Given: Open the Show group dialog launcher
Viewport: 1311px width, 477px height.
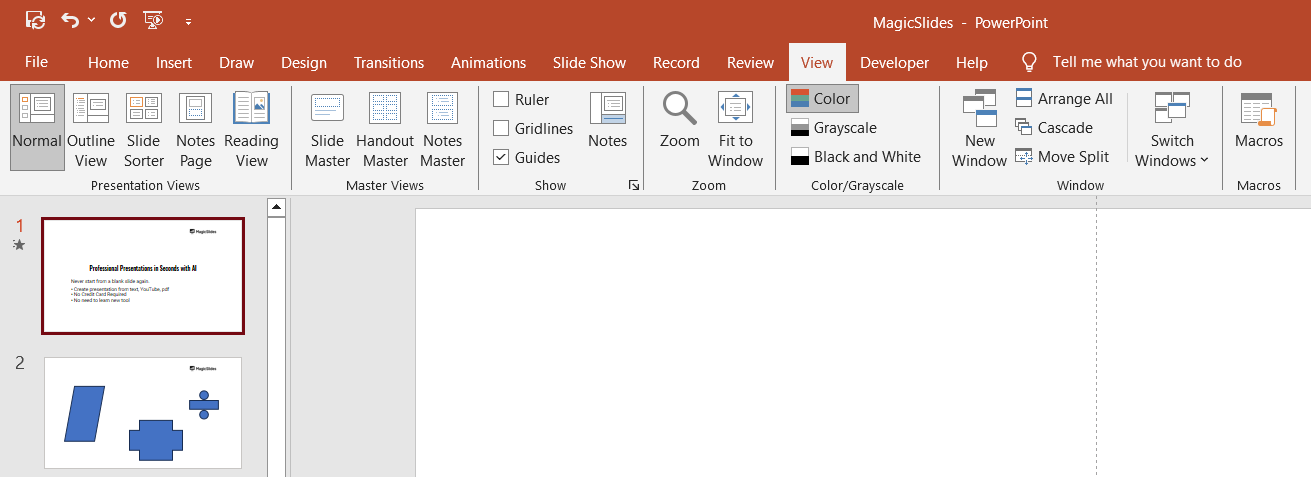Looking at the screenshot, I should pyautogui.click(x=633, y=185).
